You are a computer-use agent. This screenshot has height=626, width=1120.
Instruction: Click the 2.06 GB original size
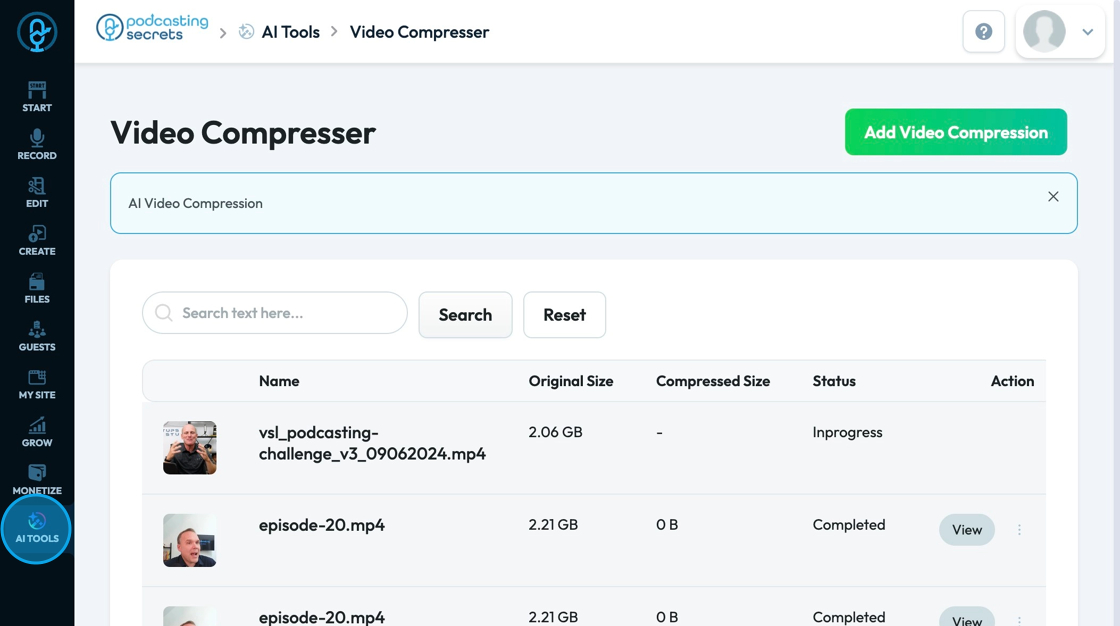click(555, 432)
